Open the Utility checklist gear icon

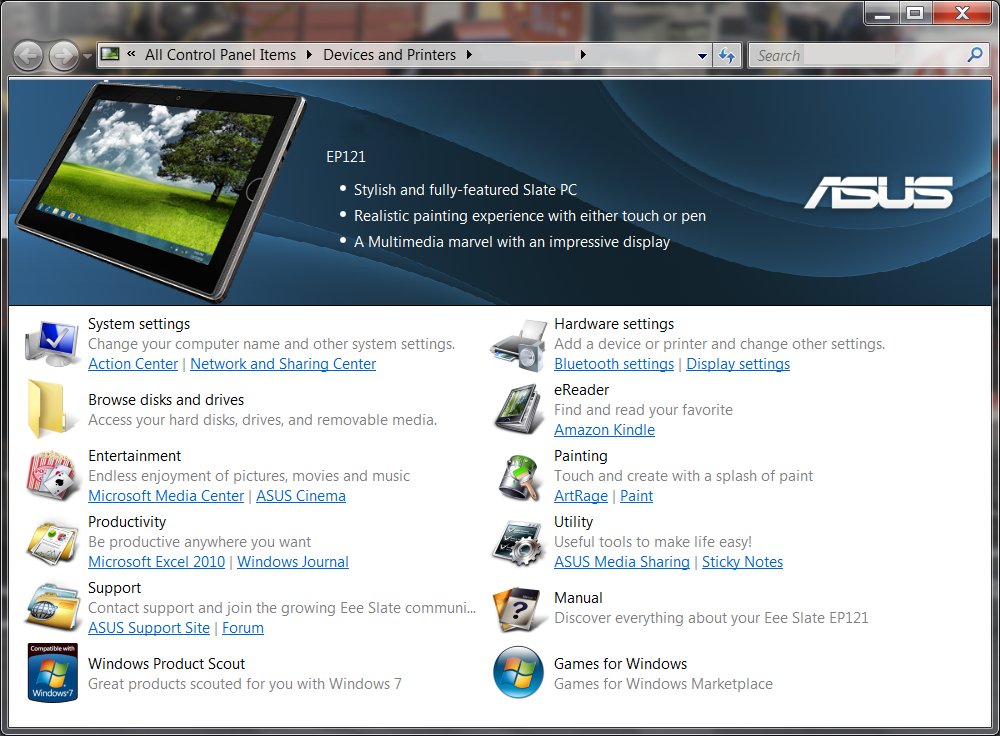click(x=517, y=543)
